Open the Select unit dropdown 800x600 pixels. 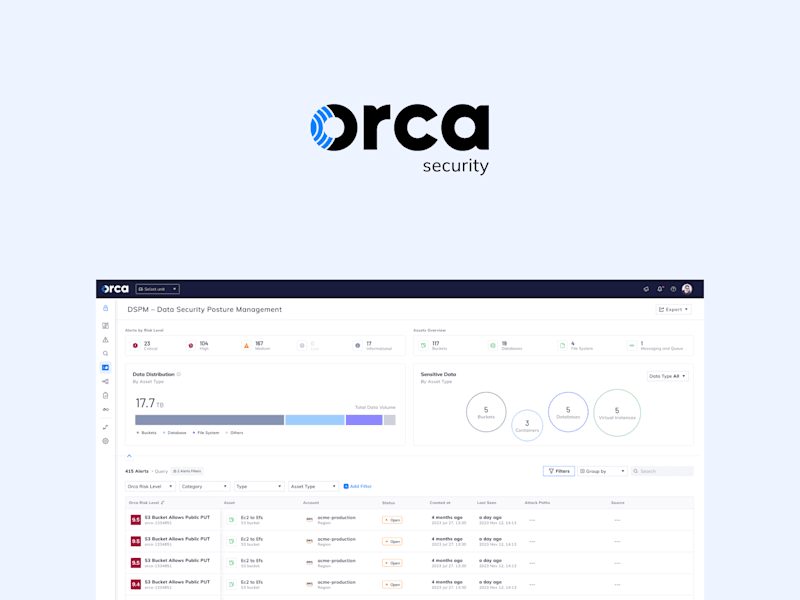[x=158, y=289]
